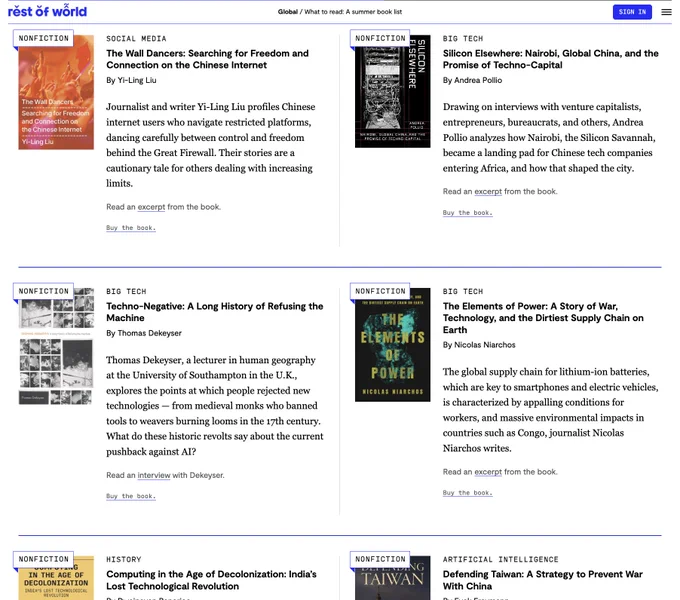This screenshot has width=680, height=600.
Task: Click the Techno-Negative title heading
Action: [x=215, y=312]
